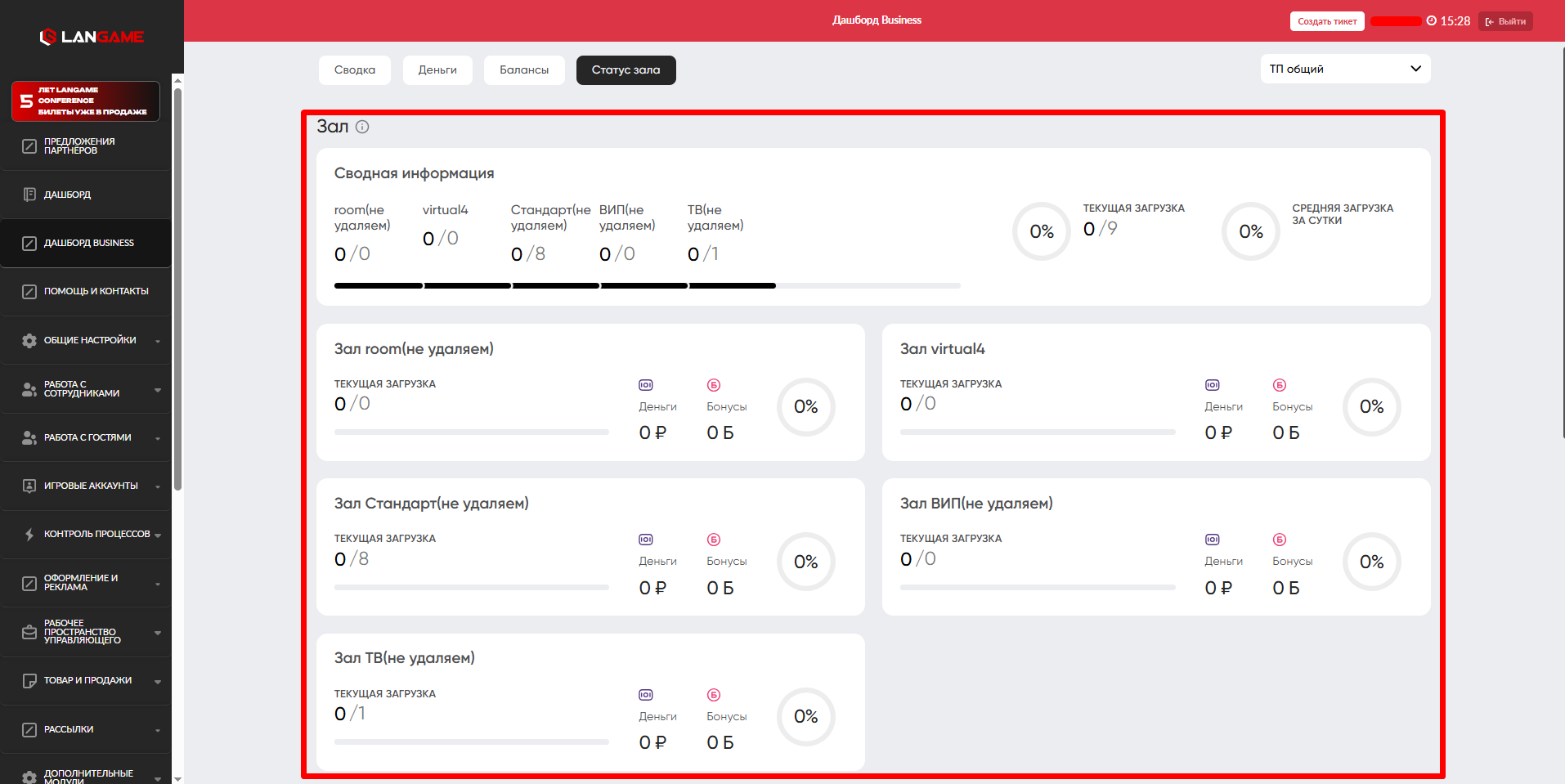Click the Бонусы icon in Зал ТВ card
The width and height of the screenshot is (1565, 784).
tap(714, 695)
